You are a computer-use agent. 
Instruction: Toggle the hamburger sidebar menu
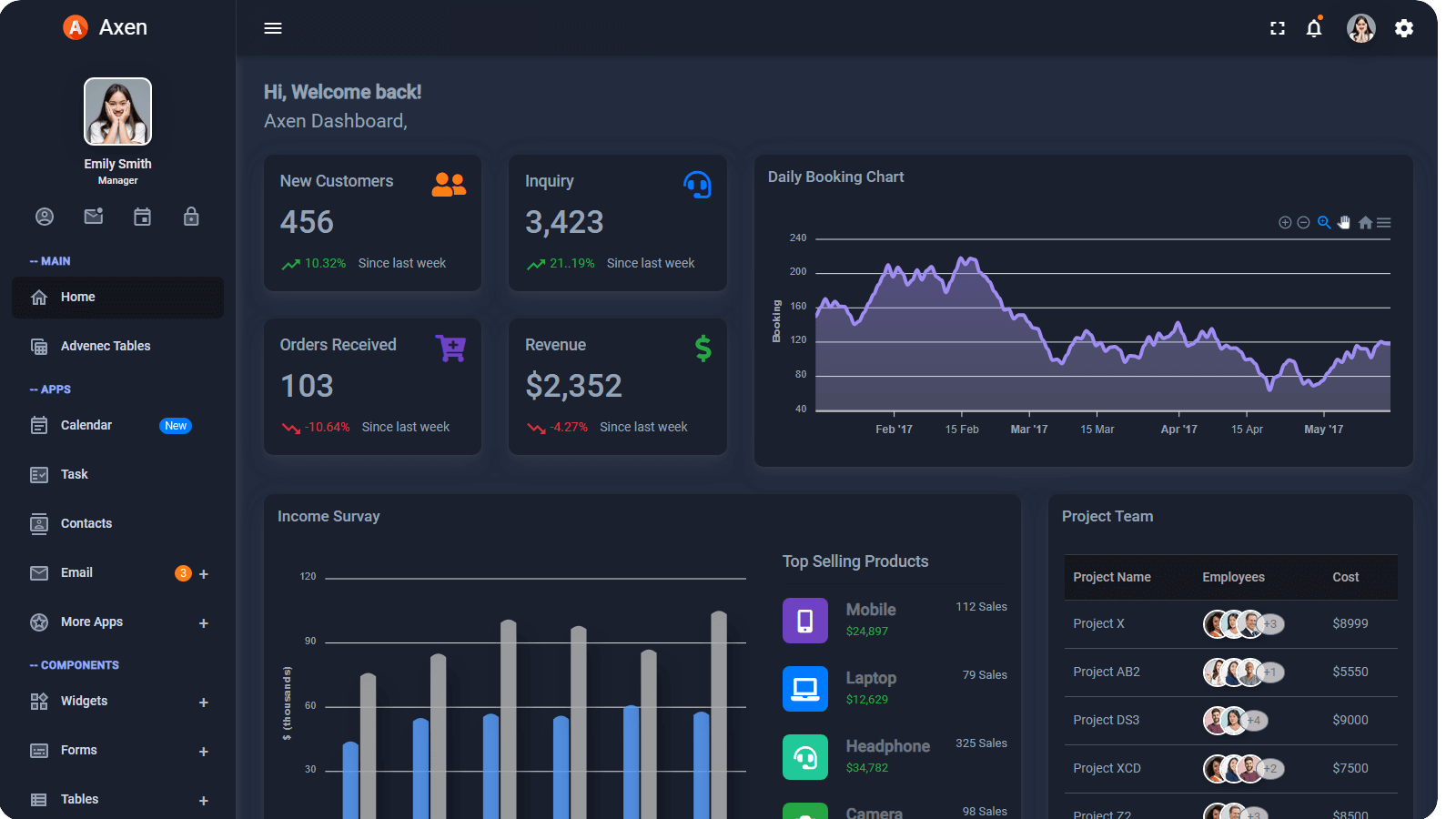(273, 28)
